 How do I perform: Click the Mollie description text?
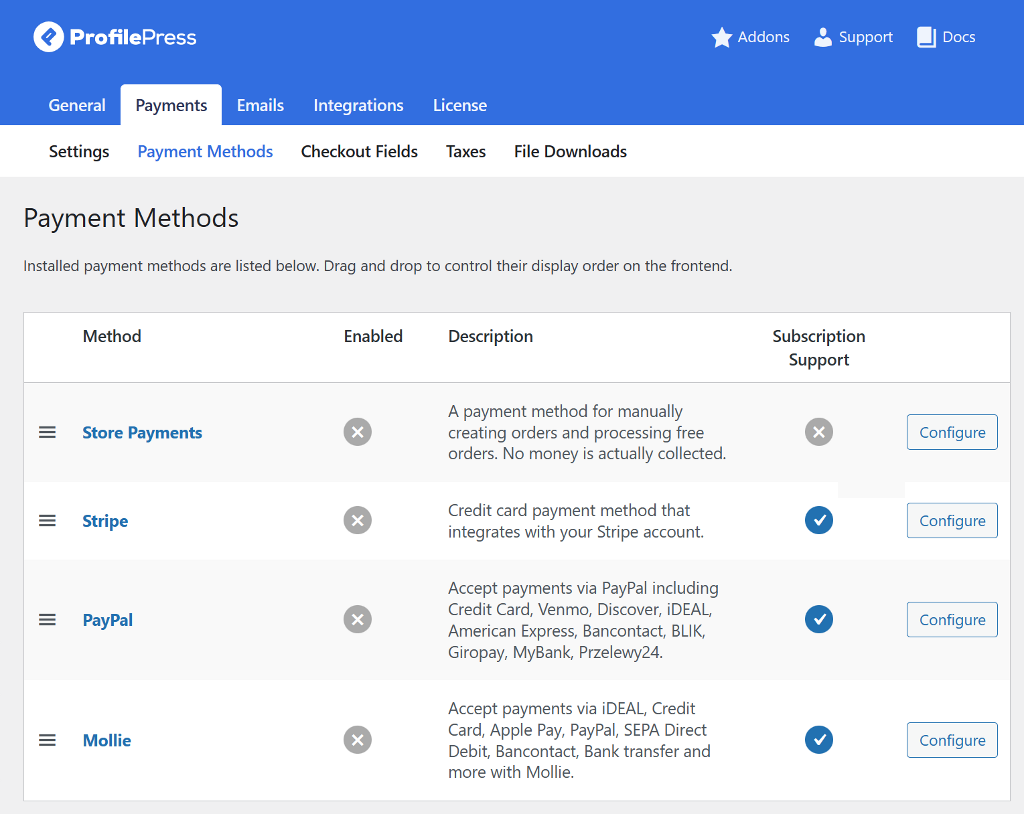click(579, 740)
